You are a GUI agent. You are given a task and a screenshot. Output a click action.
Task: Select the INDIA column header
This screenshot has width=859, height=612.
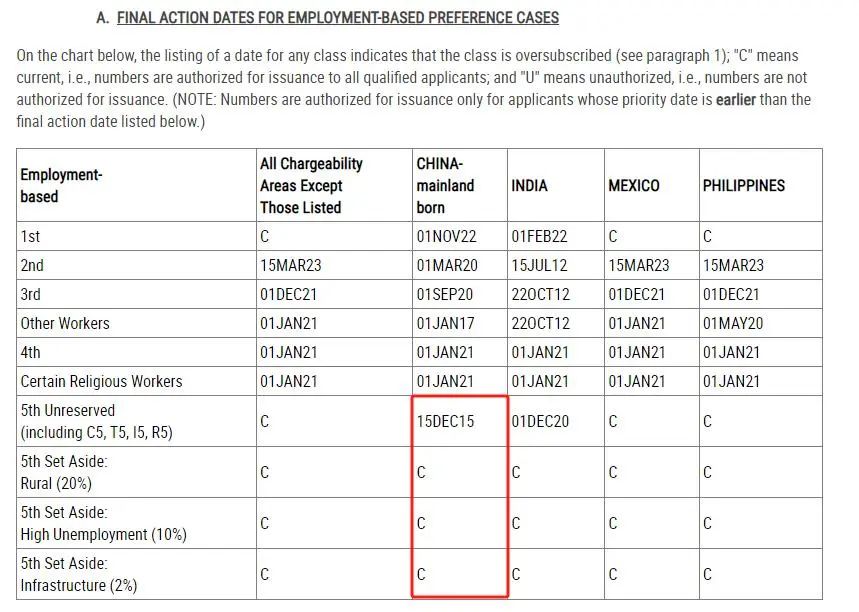pyautogui.click(x=529, y=186)
